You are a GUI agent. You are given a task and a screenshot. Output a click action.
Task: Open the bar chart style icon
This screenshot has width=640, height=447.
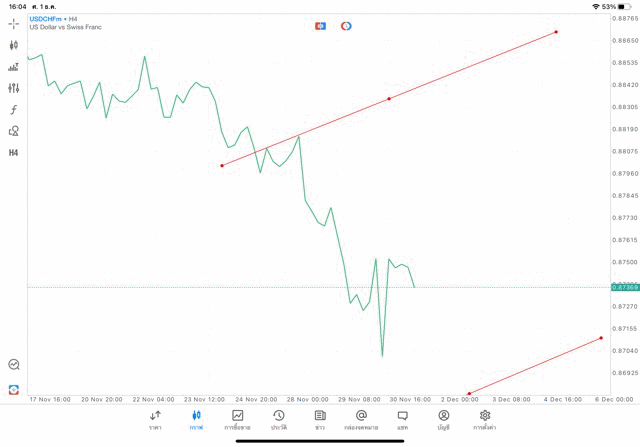point(14,67)
